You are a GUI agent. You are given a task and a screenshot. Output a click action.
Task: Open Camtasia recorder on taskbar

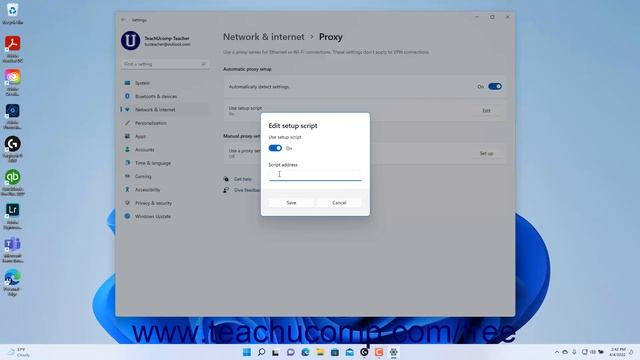(x=379, y=352)
